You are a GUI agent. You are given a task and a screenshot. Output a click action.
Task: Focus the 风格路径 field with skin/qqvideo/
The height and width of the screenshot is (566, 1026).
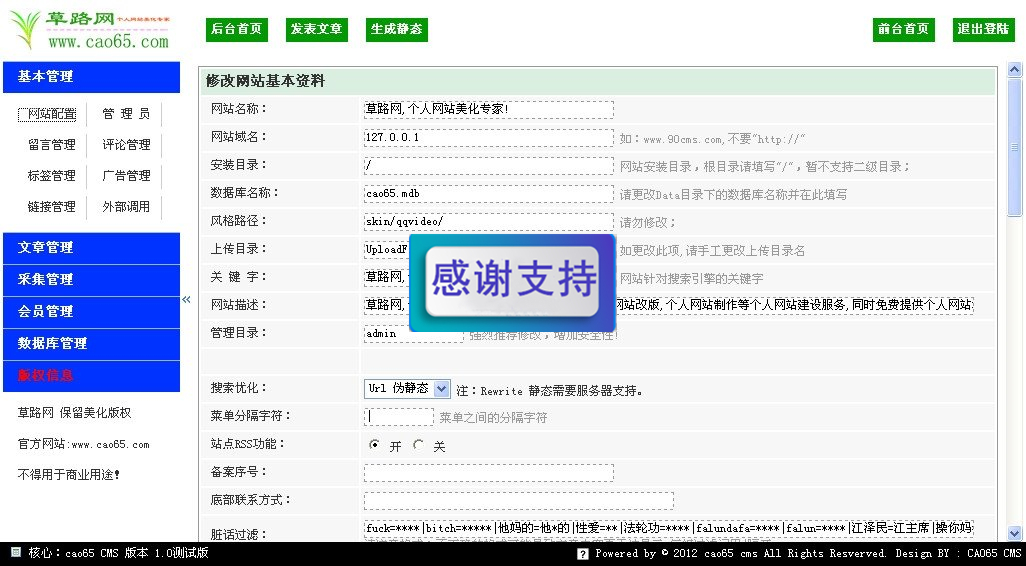[x=488, y=222]
